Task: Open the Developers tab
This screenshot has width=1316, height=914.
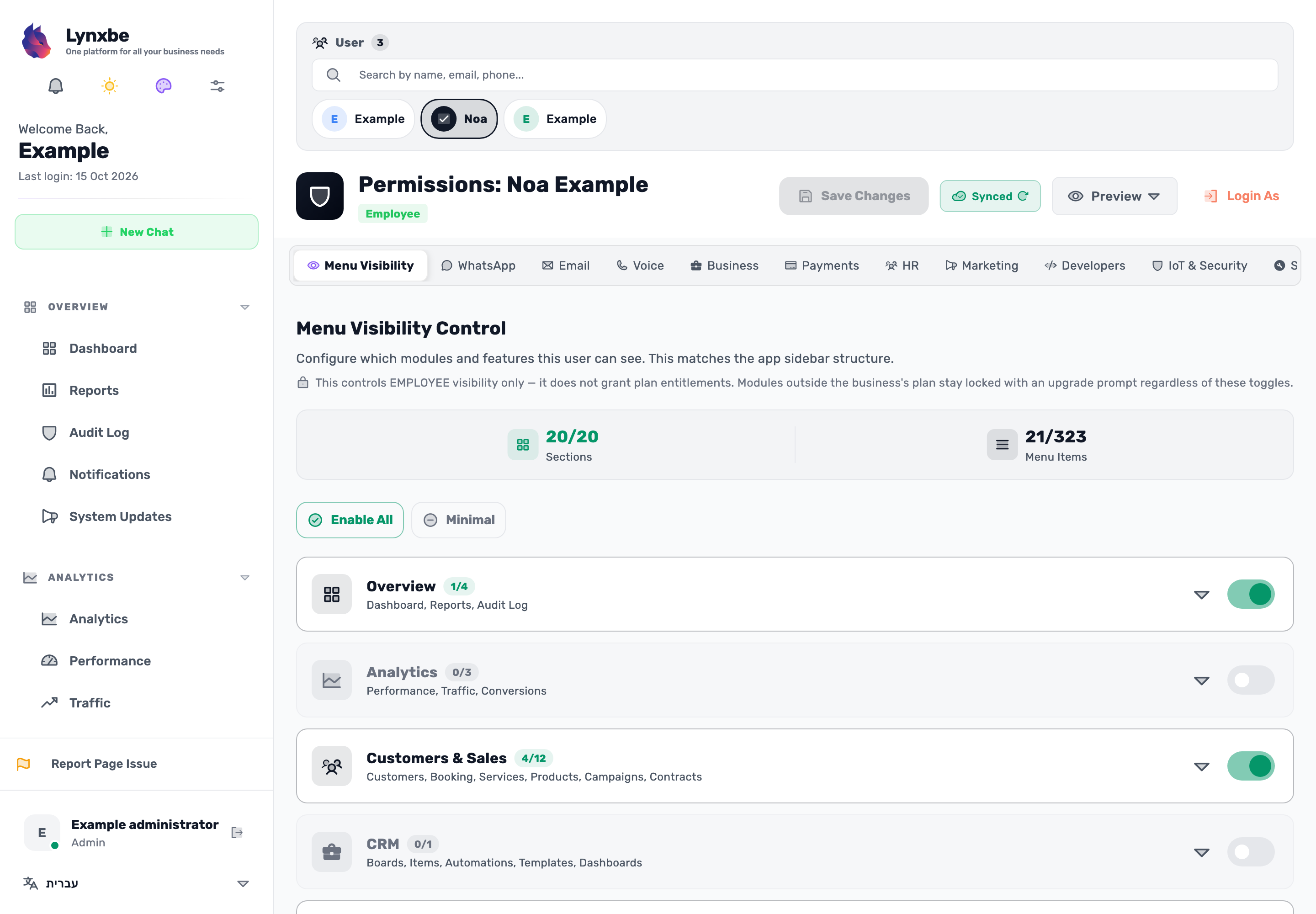Action: point(1085,266)
